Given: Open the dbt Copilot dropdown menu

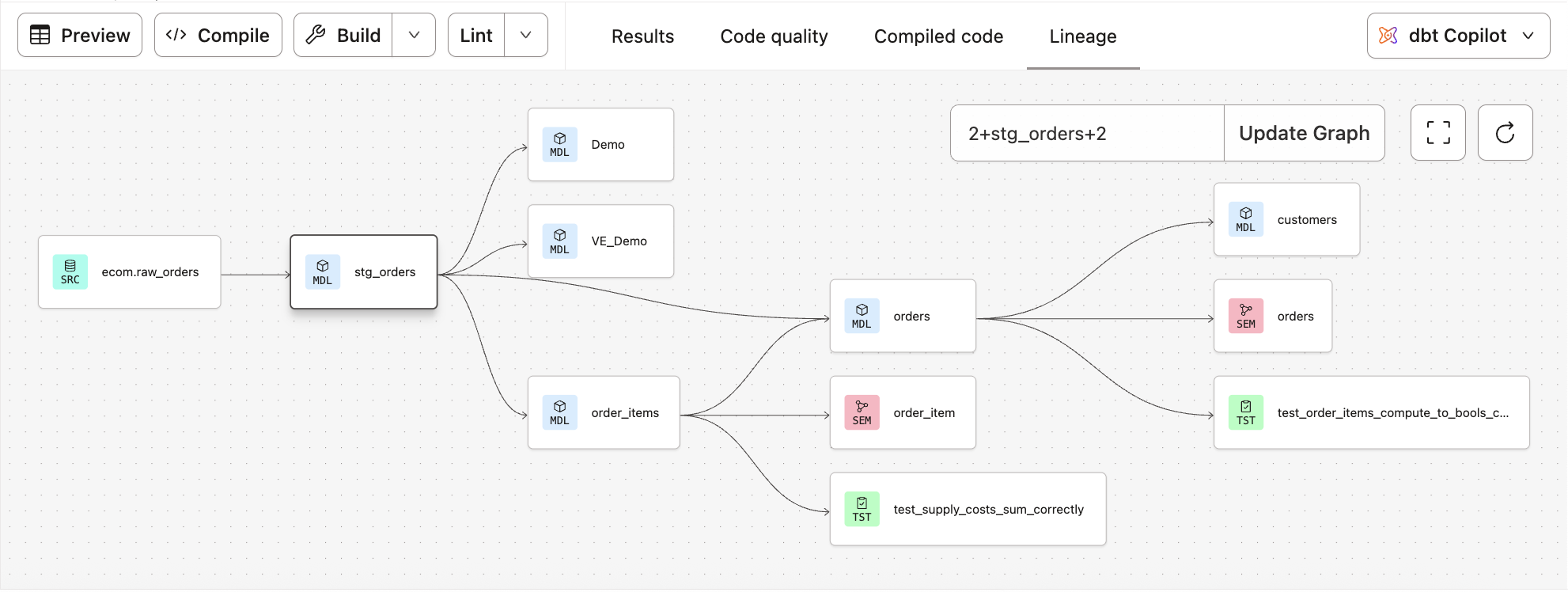Looking at the screenshot, I should (1457, 36).
